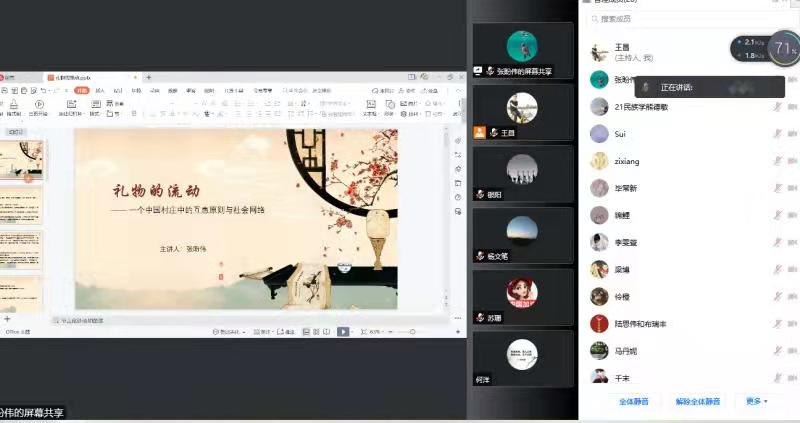Open the 更多 dropdown in members panel

pos(756,401)
